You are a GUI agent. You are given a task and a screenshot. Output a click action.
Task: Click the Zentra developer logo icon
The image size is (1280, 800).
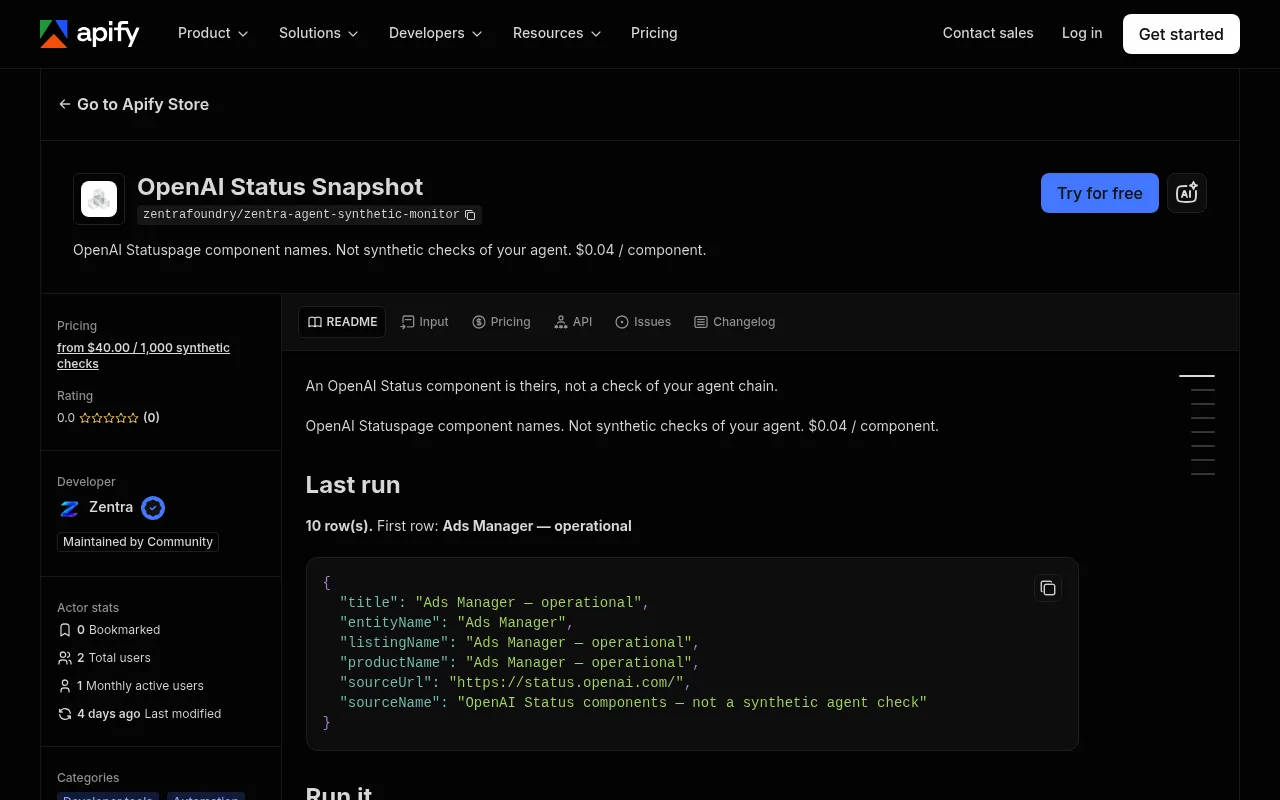coord(69,508)
